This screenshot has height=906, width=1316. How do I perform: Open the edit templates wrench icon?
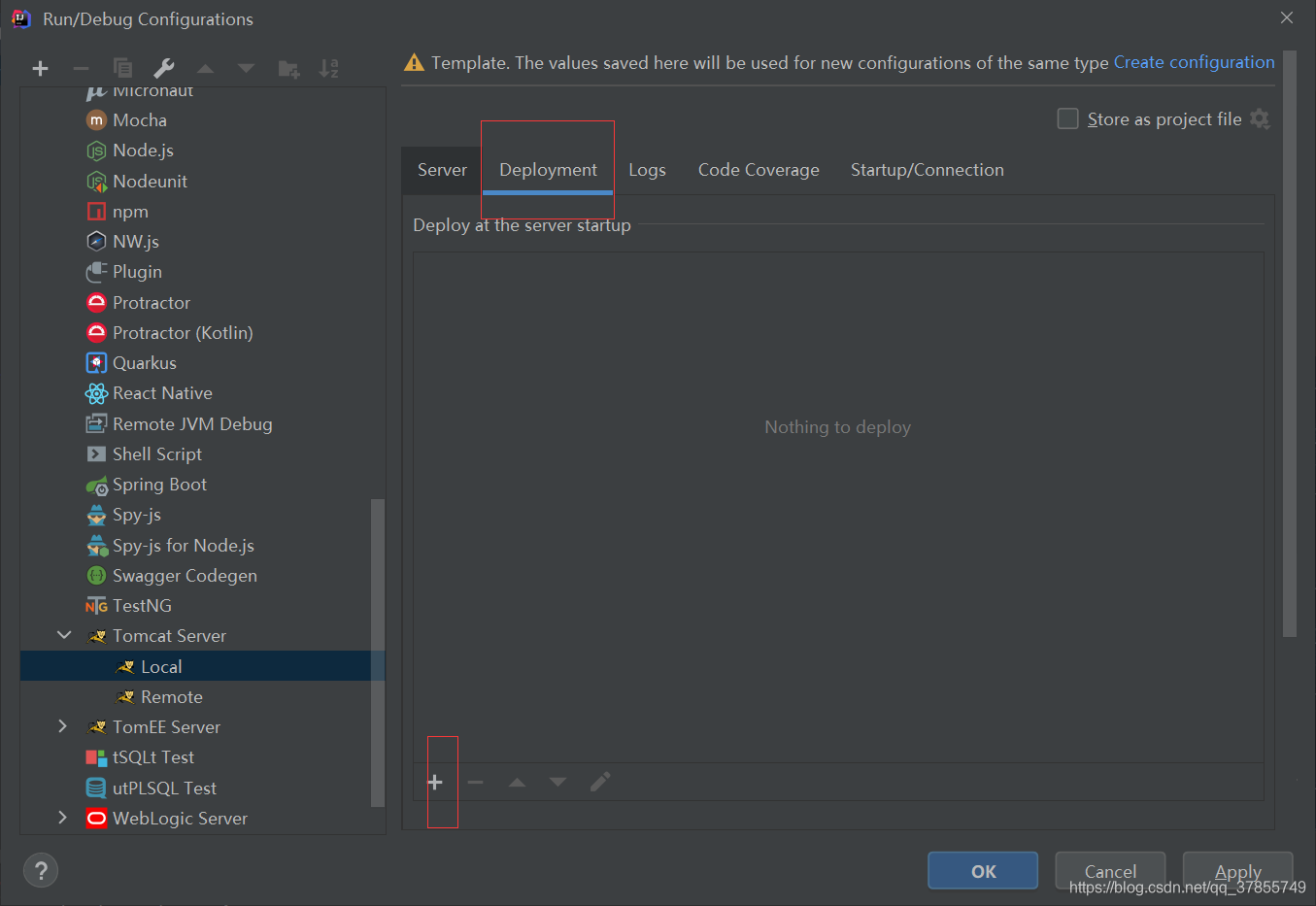pyautogui.click(x=164, y=68)
